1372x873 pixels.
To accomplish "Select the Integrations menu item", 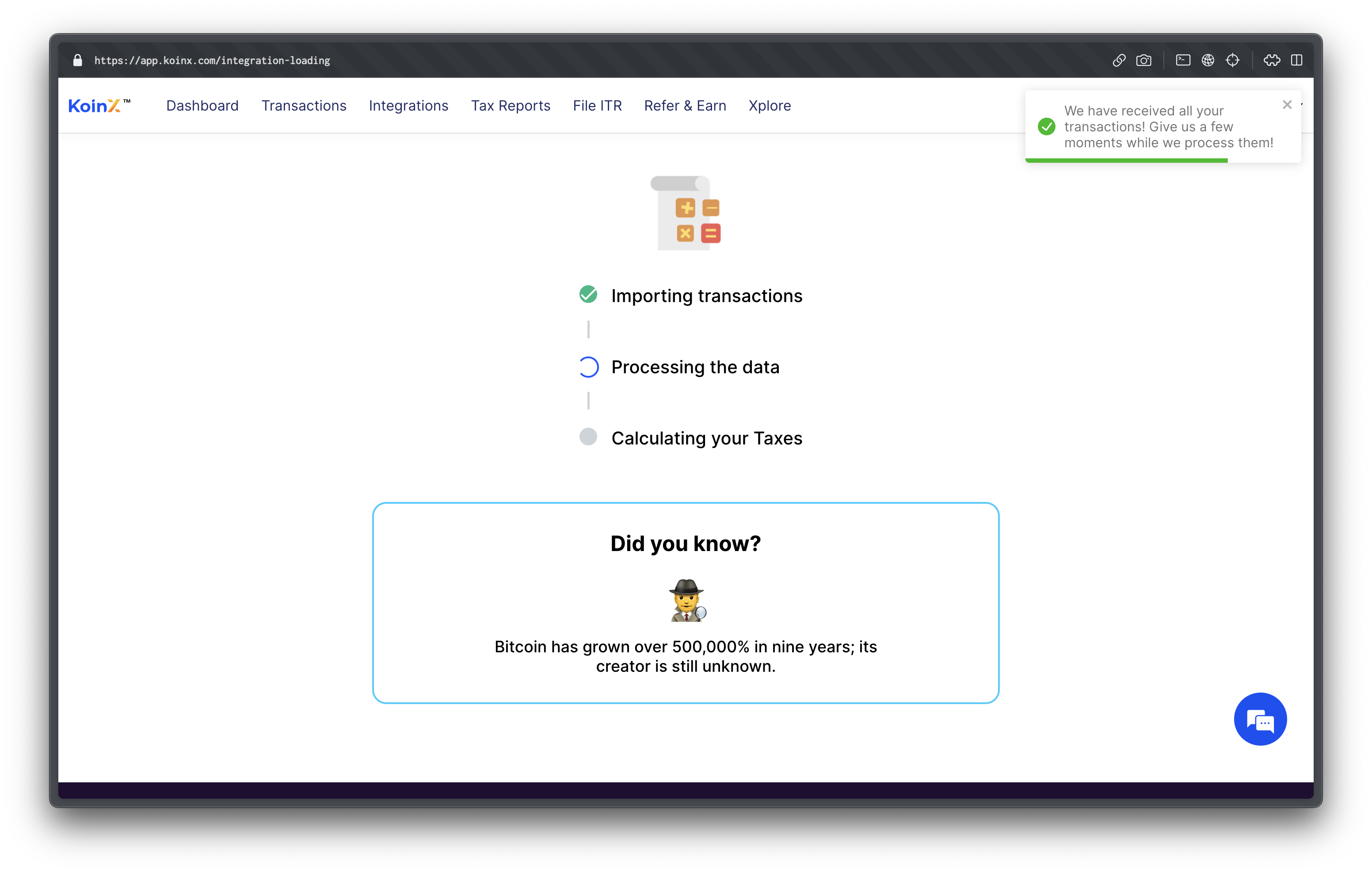I will (408, 105).
